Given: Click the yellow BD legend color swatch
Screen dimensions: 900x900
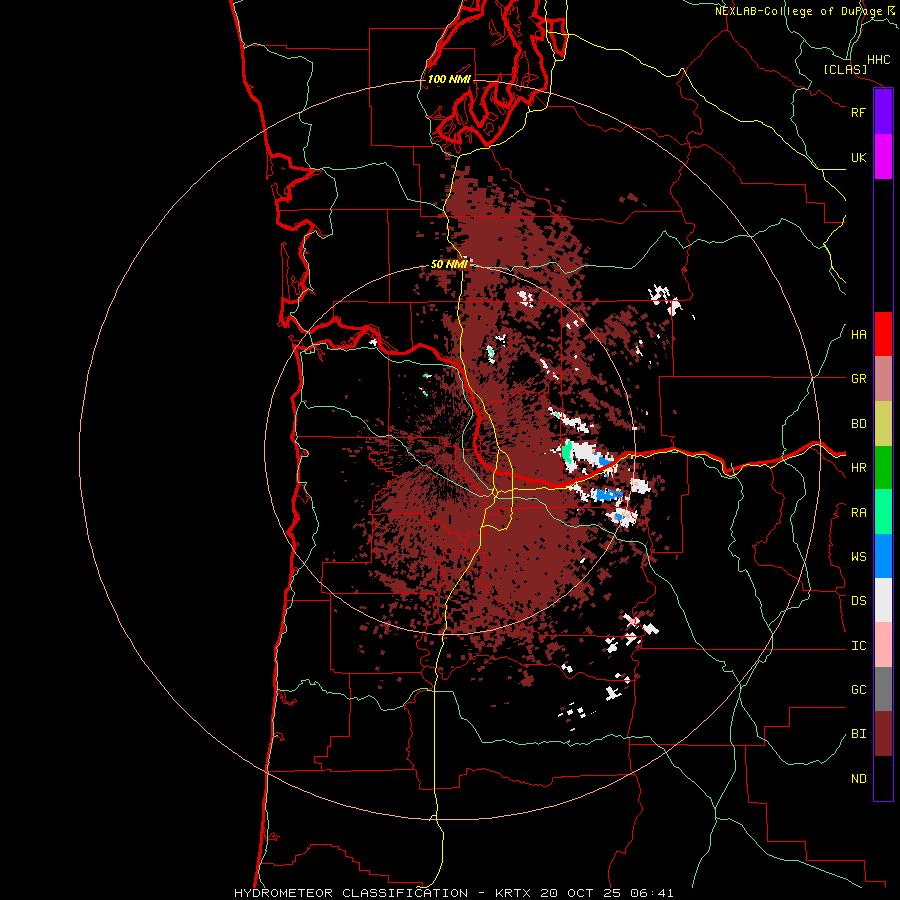Looking at the screenshot, I should tap(883, 424).
